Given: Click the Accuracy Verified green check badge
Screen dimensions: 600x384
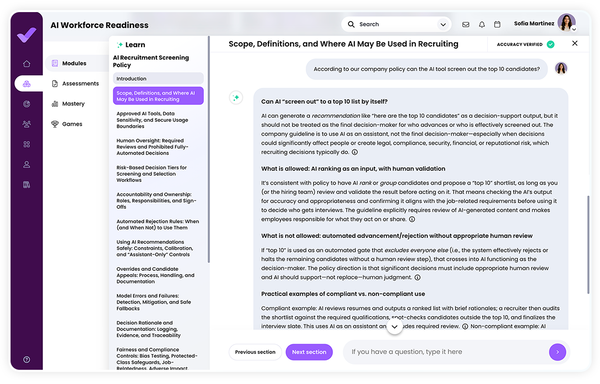Looking at the screenshot, I should click(x=551, y=44).
